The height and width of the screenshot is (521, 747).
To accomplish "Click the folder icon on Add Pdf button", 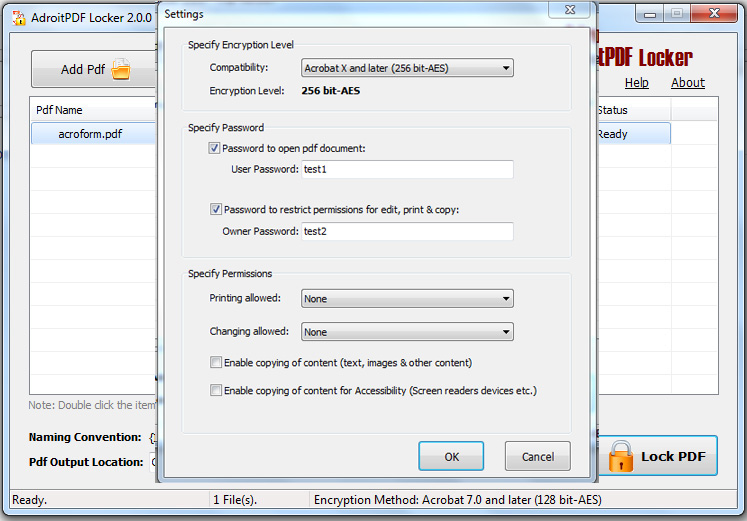I will click(x=121, y=70).
